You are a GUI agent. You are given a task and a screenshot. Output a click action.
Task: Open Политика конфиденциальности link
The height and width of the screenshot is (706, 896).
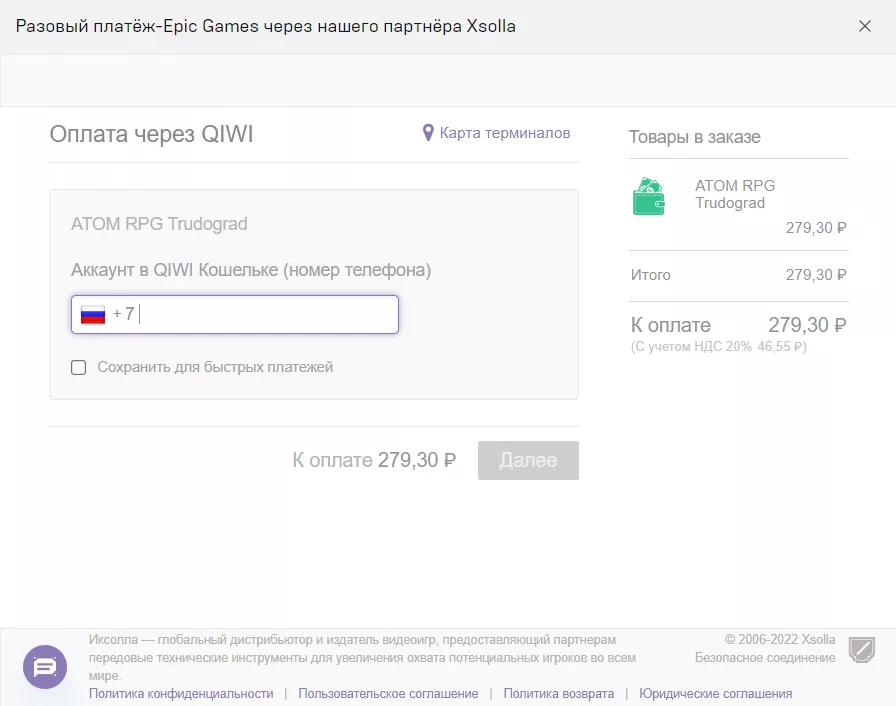pyautogui.click(x=181, y=693)
